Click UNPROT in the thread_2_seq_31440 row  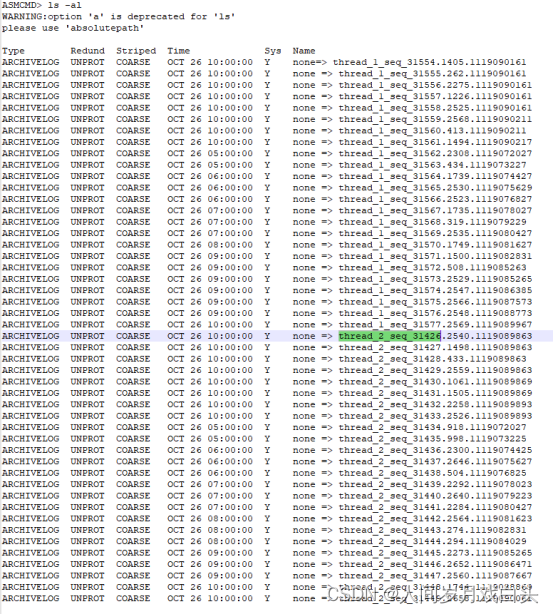tap(88, 496)
